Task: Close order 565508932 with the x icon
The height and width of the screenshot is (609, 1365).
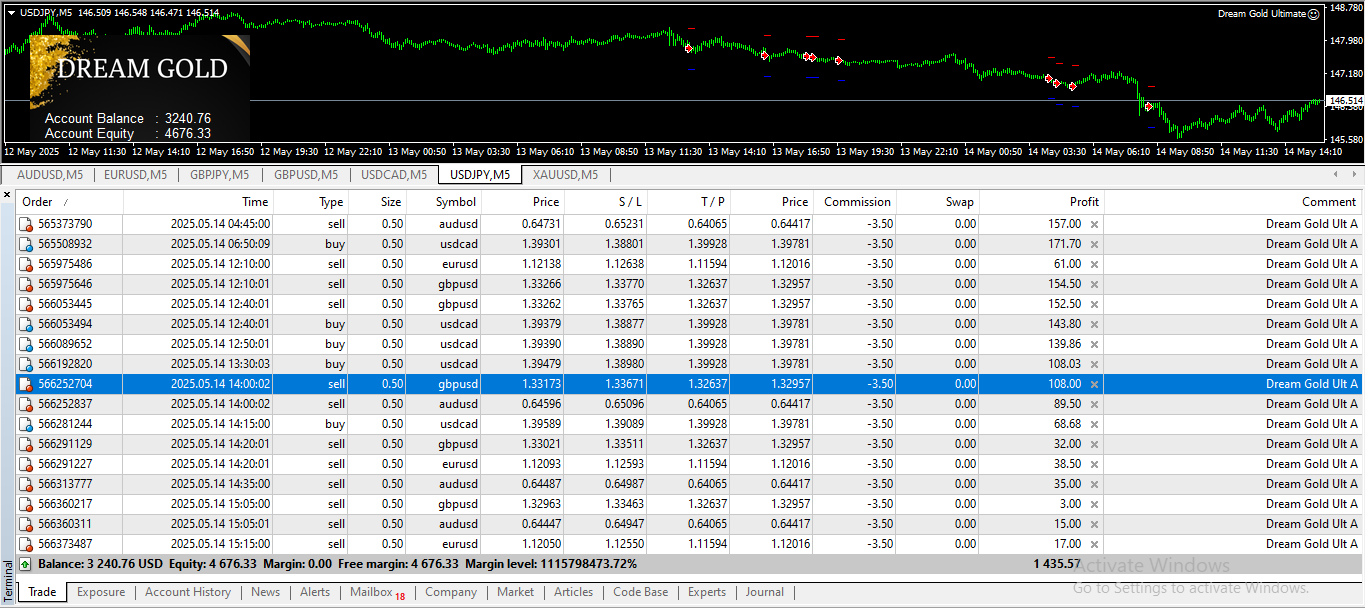Action: [1094, 244]
